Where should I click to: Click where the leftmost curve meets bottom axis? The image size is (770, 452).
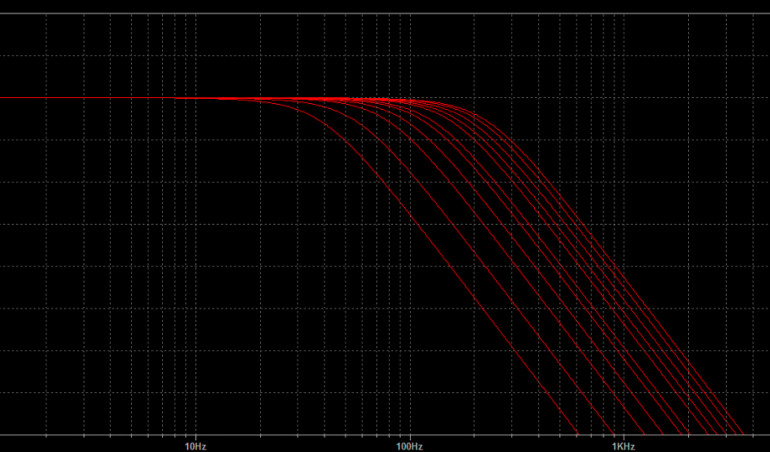[580, 435]
